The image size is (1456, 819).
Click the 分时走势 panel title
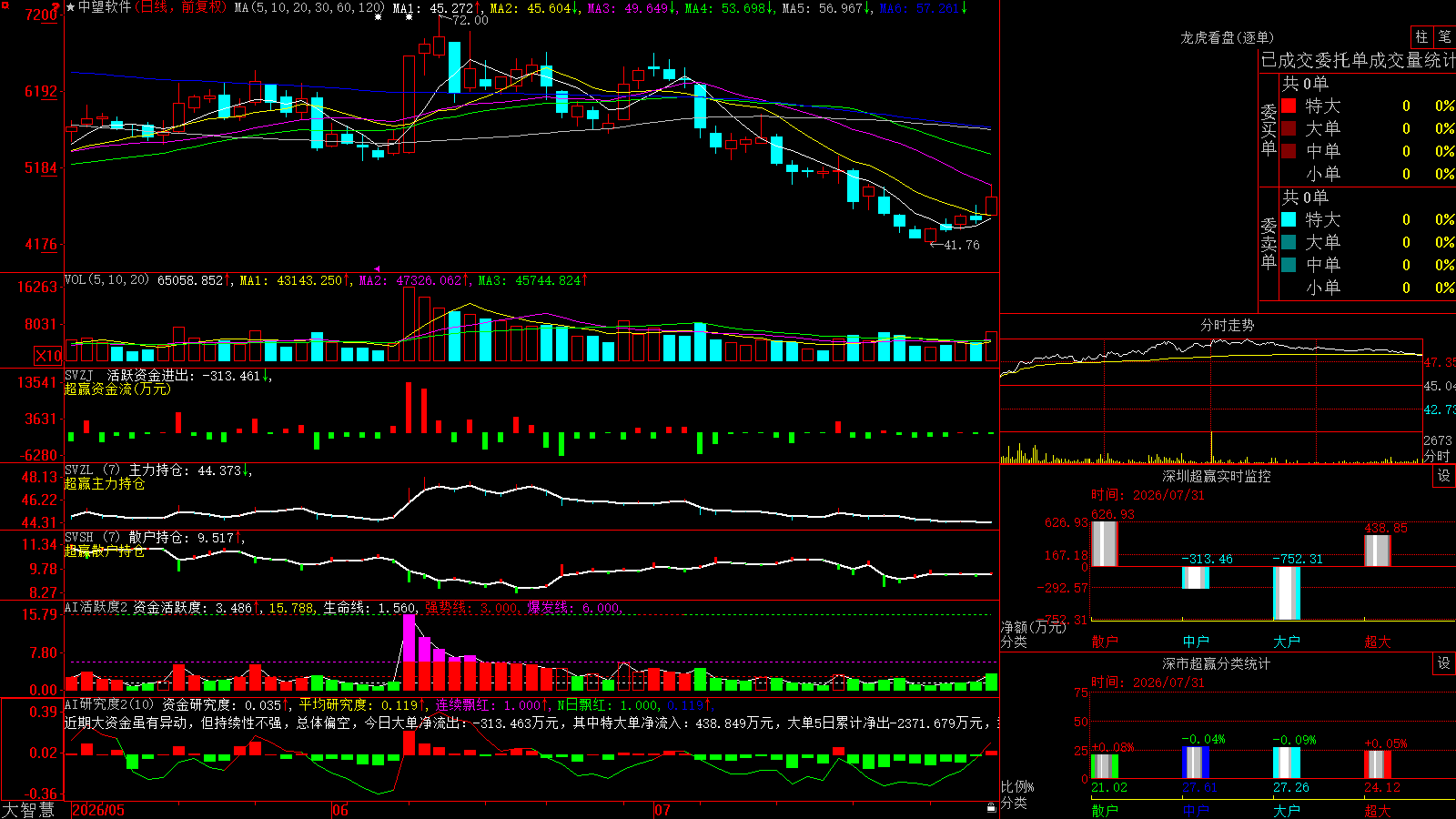click(x=1228, y=325)
